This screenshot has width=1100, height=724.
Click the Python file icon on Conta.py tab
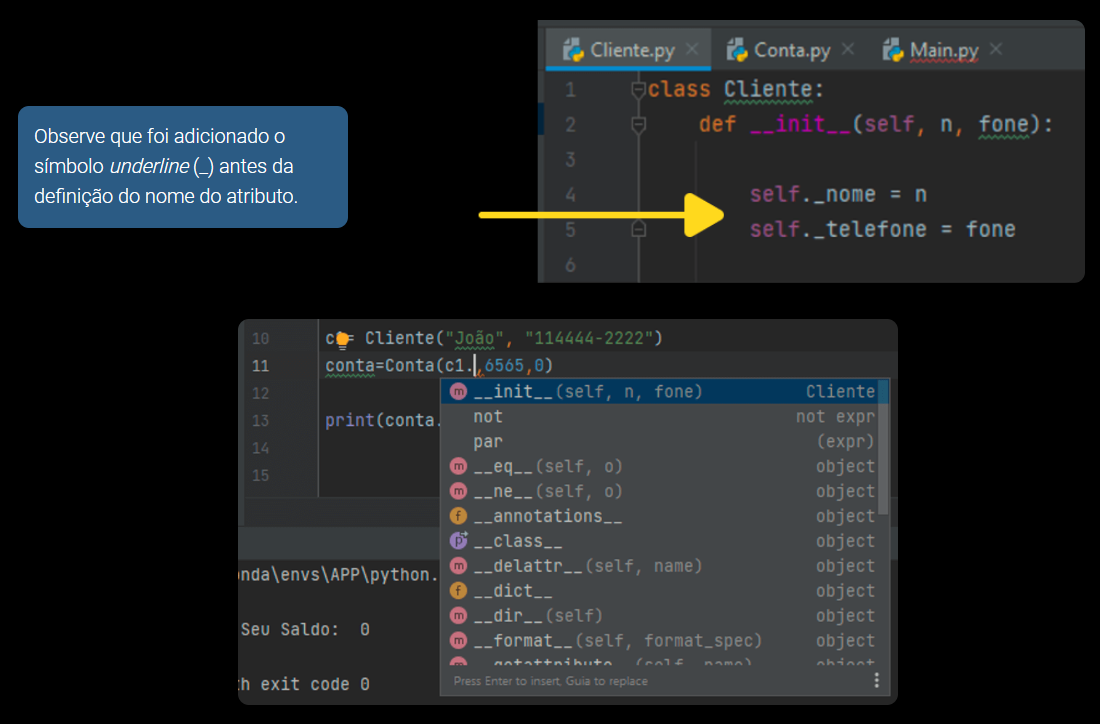coord(737,51)
